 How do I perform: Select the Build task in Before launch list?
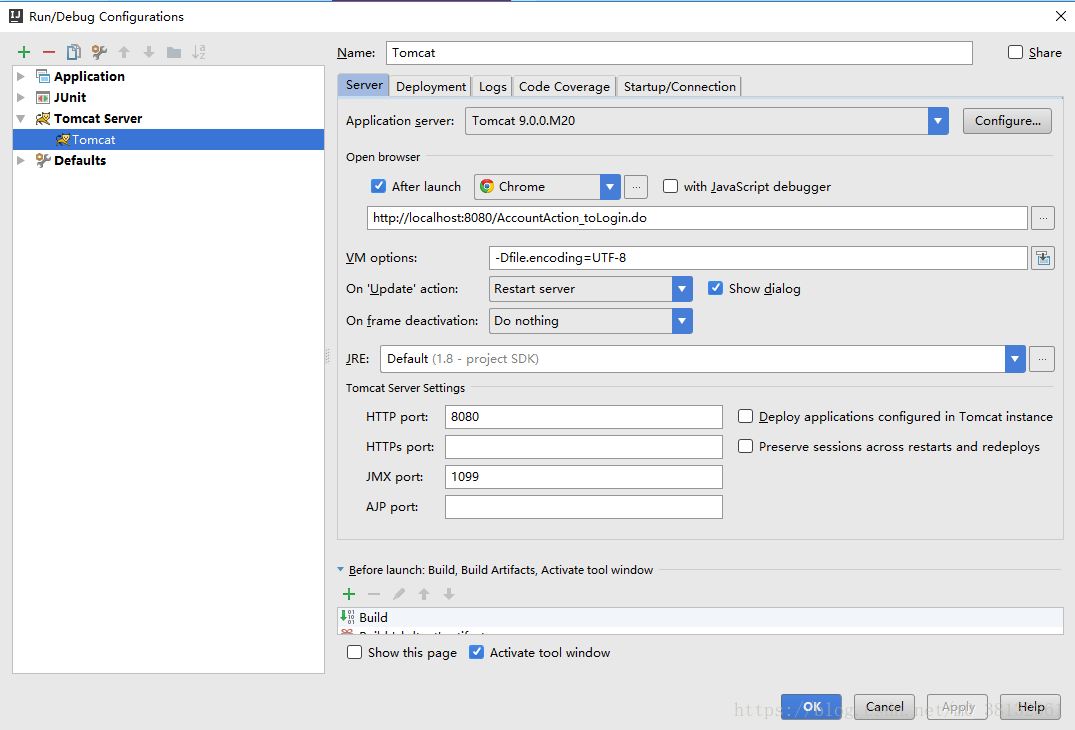374,617
